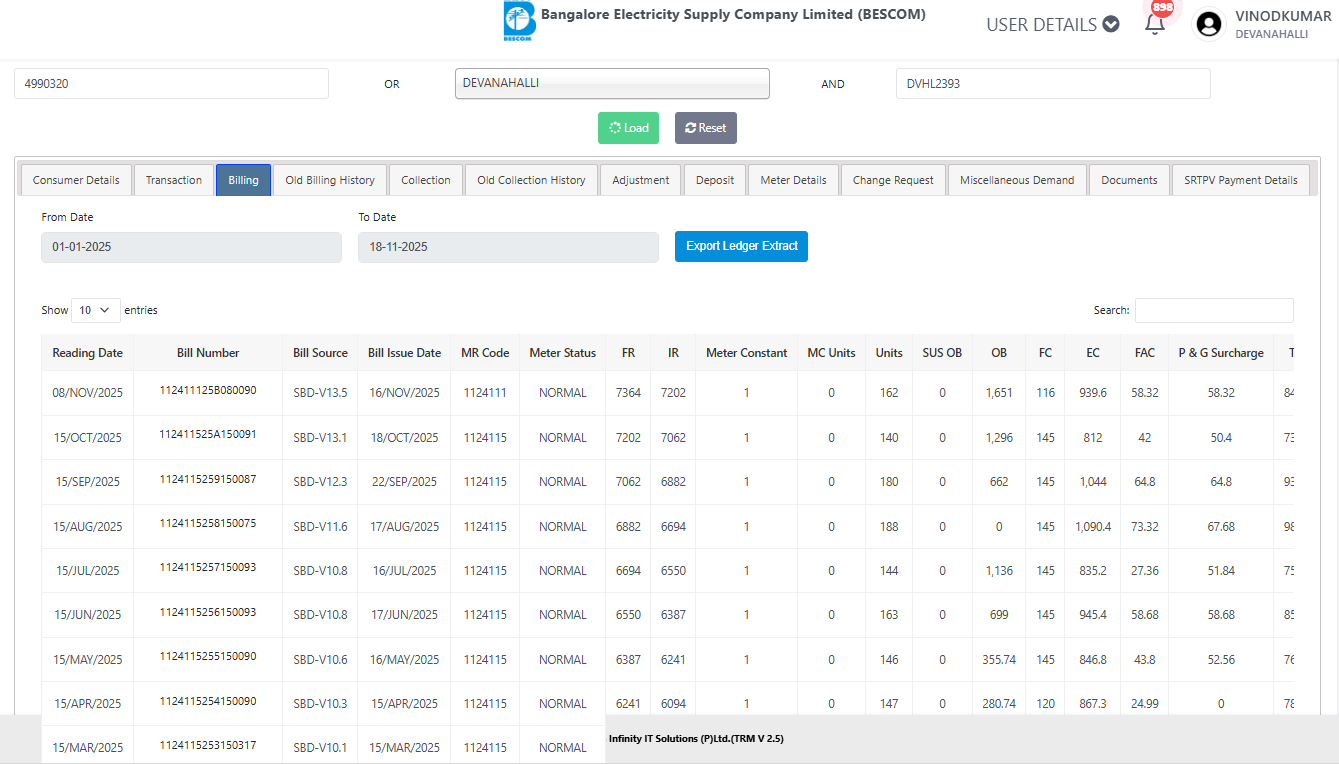Click the user profile avatar icon
1339x764 pixels.
1209,24
